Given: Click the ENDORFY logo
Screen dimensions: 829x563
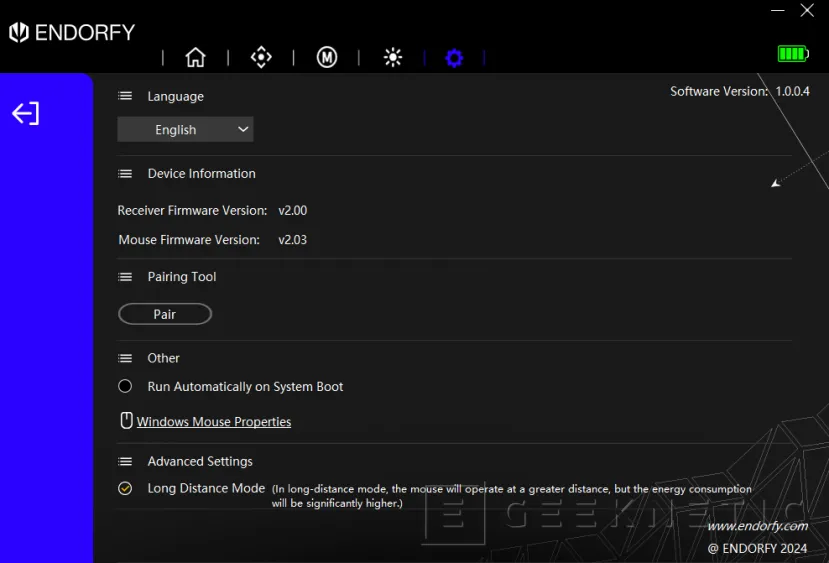Looking at the screenshot, I should (72, 32).
